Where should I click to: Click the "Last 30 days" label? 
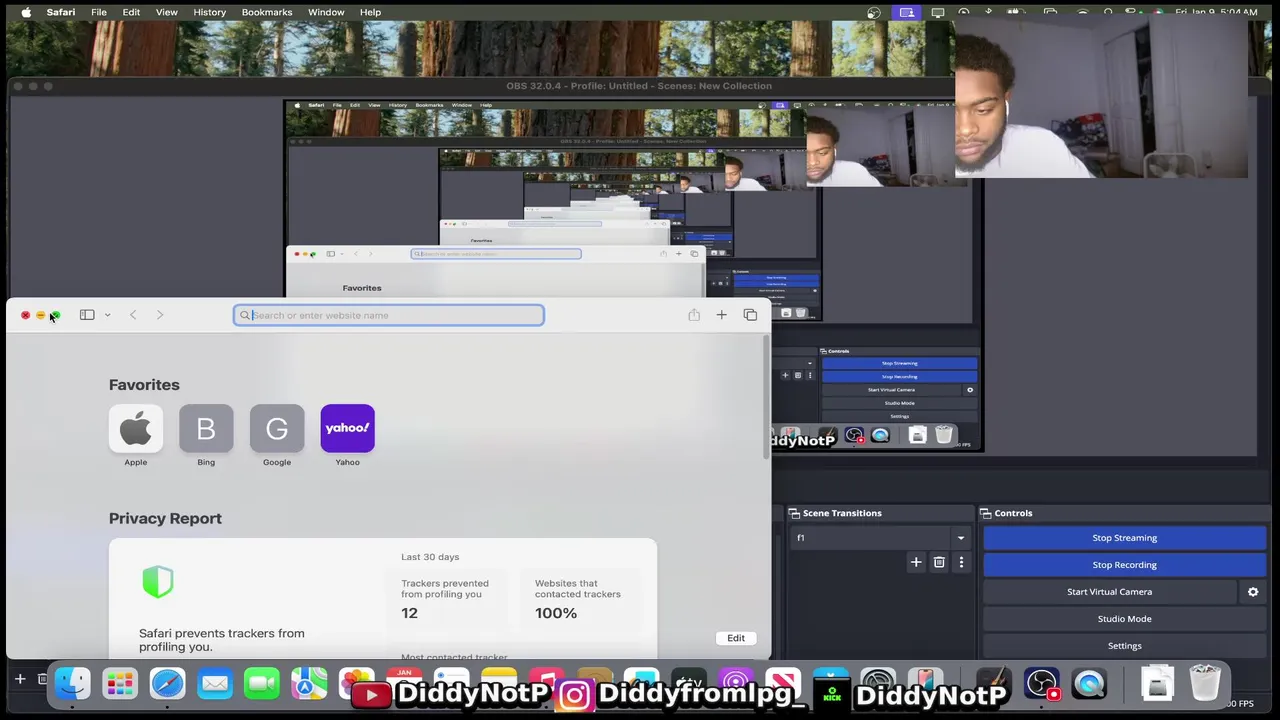click(430, 557)
